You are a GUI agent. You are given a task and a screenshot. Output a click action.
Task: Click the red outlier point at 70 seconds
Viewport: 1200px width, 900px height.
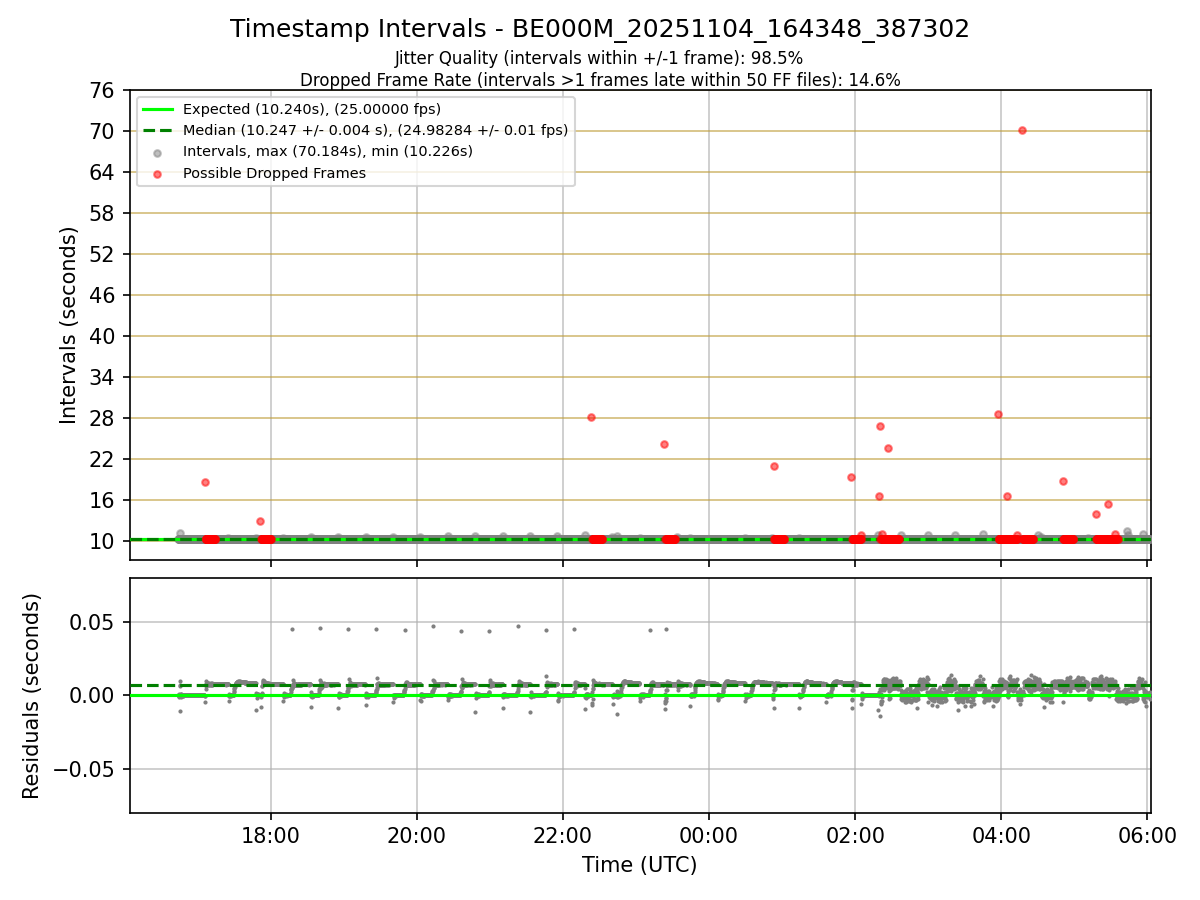pyautogui.click(x=1022, y=130)
